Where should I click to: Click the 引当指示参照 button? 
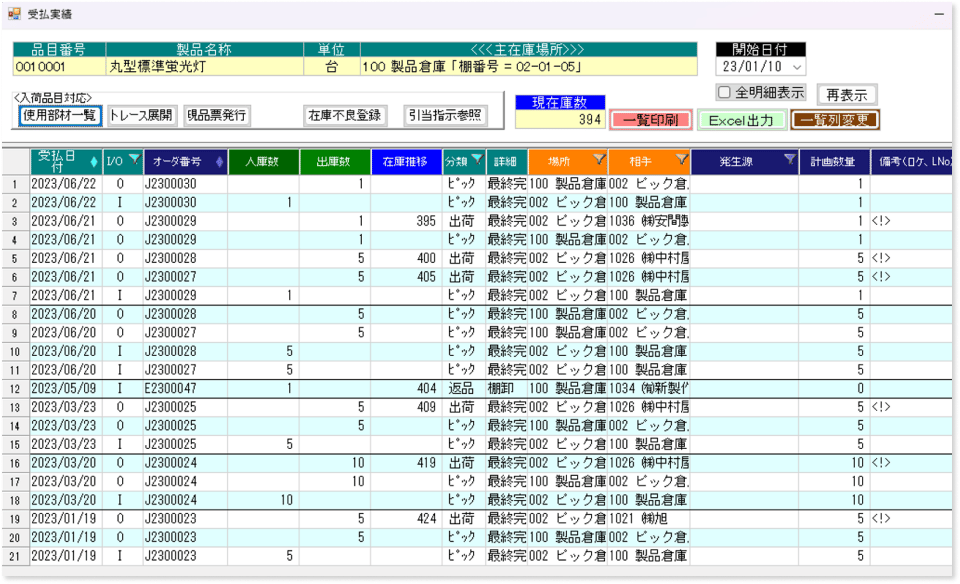point(446,115)
